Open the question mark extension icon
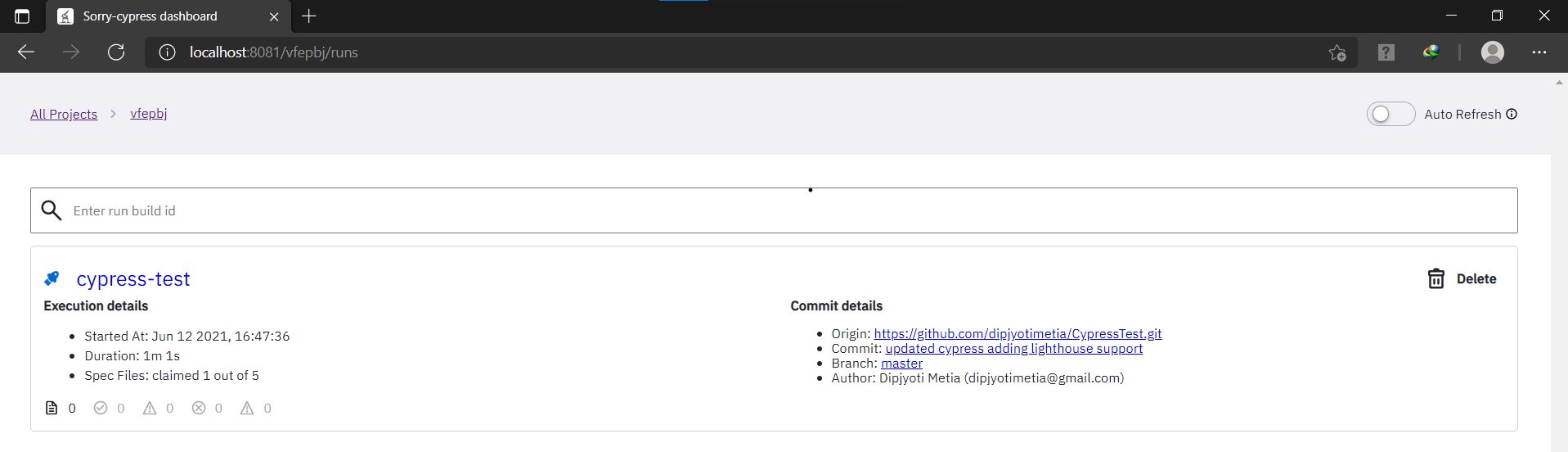This screenshot has height=452, width=1568. click(x=1386, y=52)
